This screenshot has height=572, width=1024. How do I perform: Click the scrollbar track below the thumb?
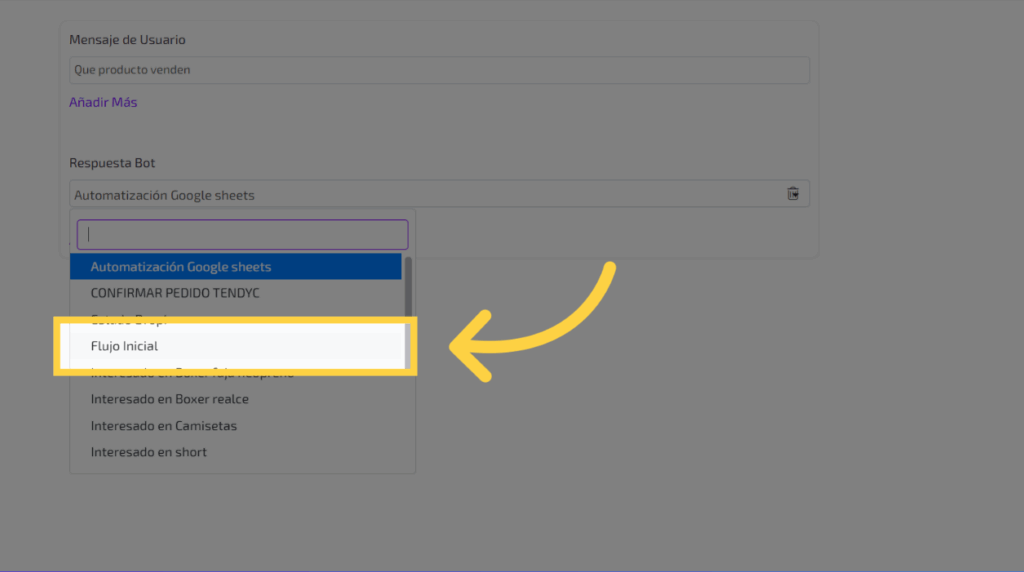[x=407, y=420]
